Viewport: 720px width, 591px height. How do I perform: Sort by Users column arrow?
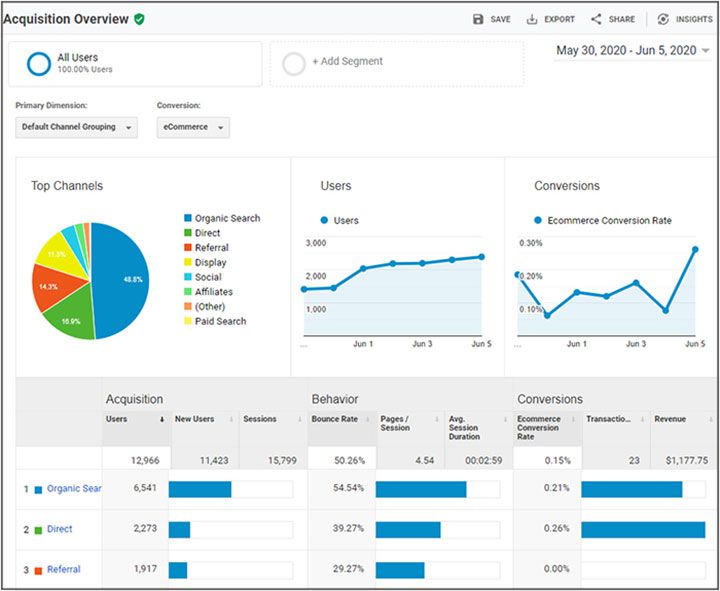click(162, 419)
